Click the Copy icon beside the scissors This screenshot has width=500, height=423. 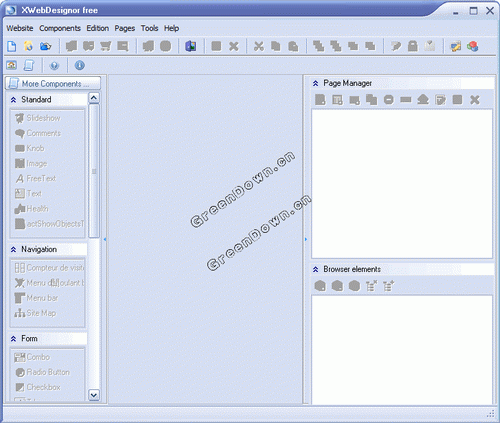click(x=276, y=46)
